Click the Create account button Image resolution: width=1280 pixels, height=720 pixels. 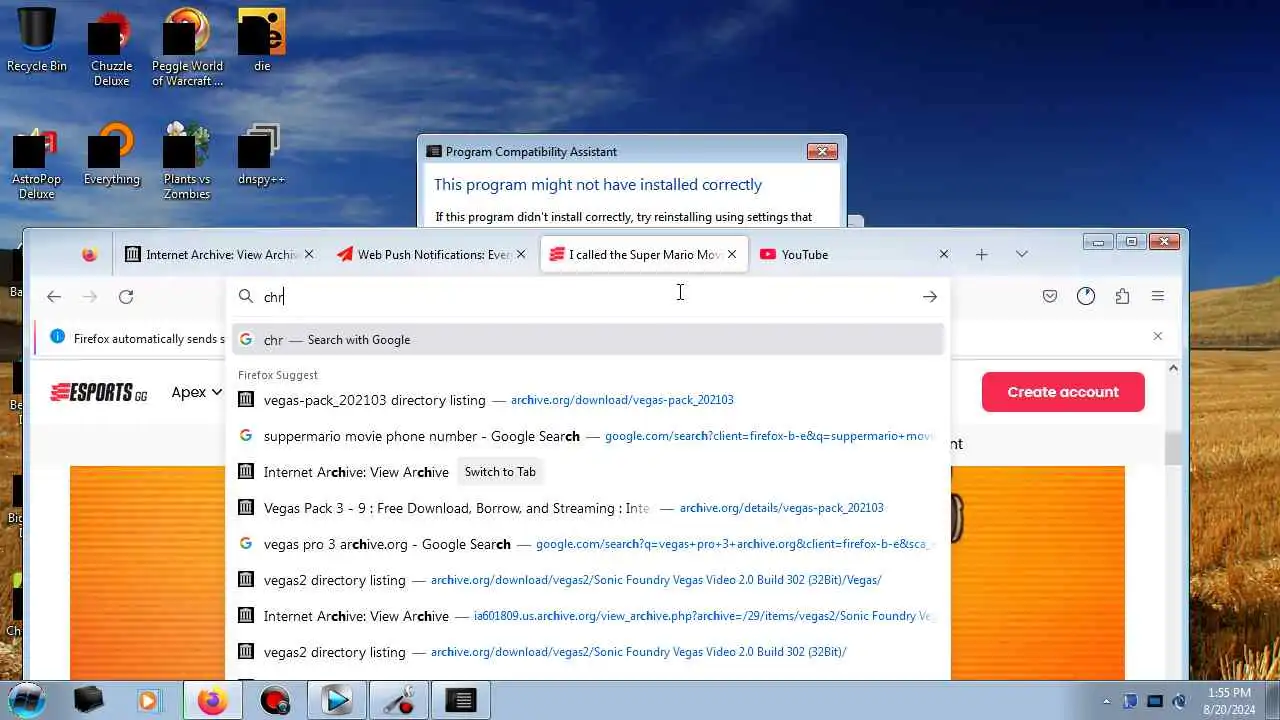(x=1063, y=392)
